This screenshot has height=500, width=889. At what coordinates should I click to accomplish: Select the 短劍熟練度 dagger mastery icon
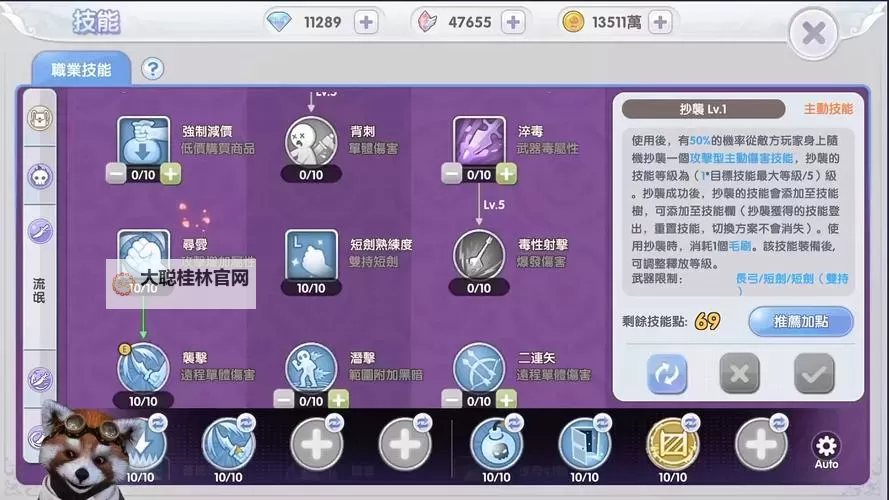tap(311, 255)
